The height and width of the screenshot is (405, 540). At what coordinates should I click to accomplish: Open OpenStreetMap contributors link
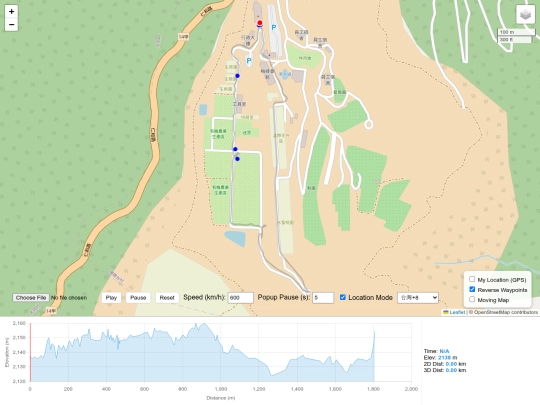pyautogui.click(x=506, y=312)
